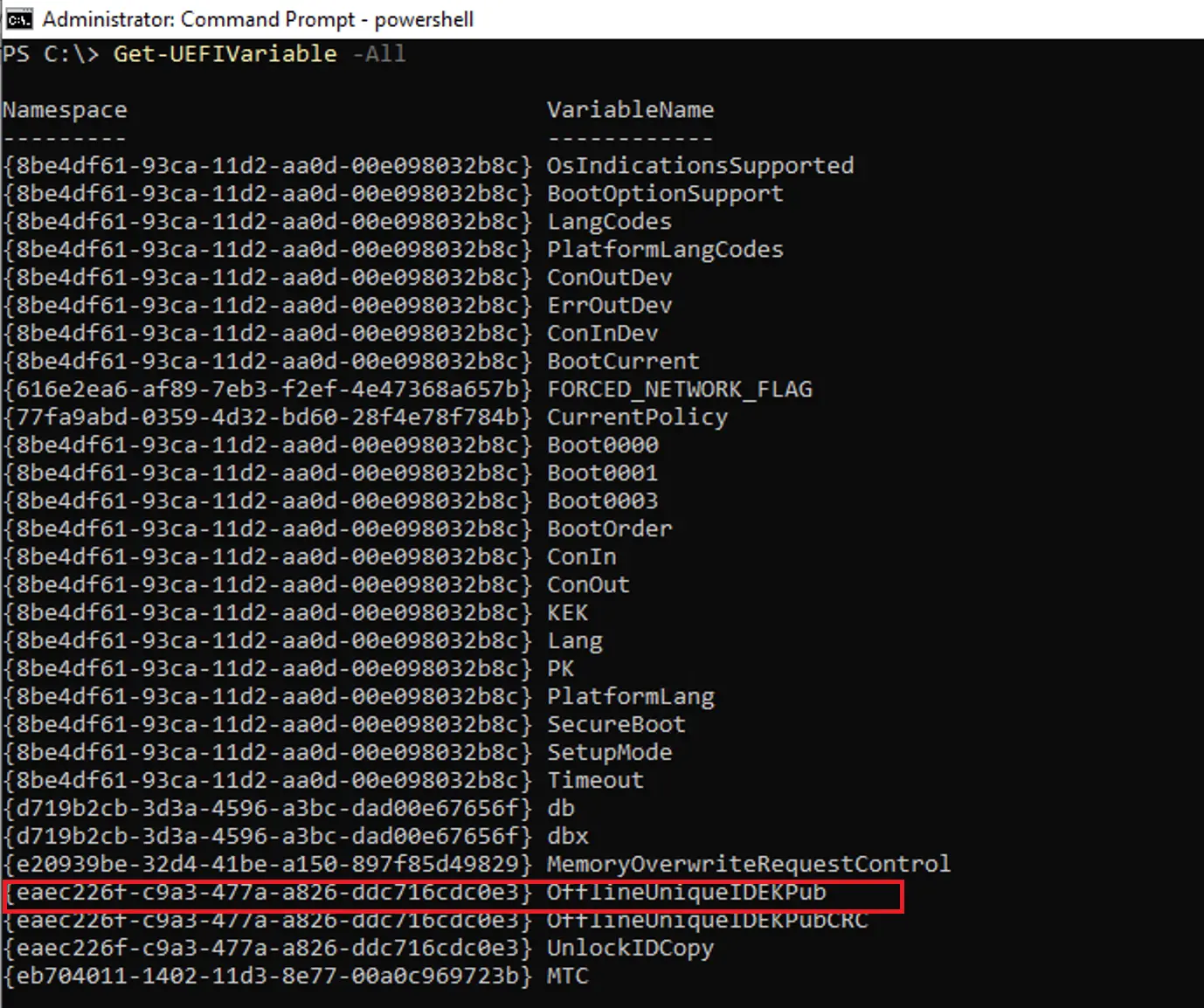Click namespace GUID beside SecureBoot
The height and width of the screenshot is (1008, 1204).
[267, 725]
